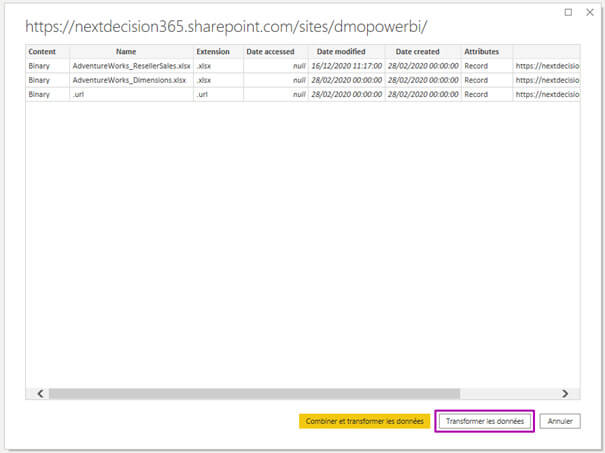The height and width of the screenshot is (453, 605).
Task: Select the Date modified column header
Action: [x=346, y=52]
